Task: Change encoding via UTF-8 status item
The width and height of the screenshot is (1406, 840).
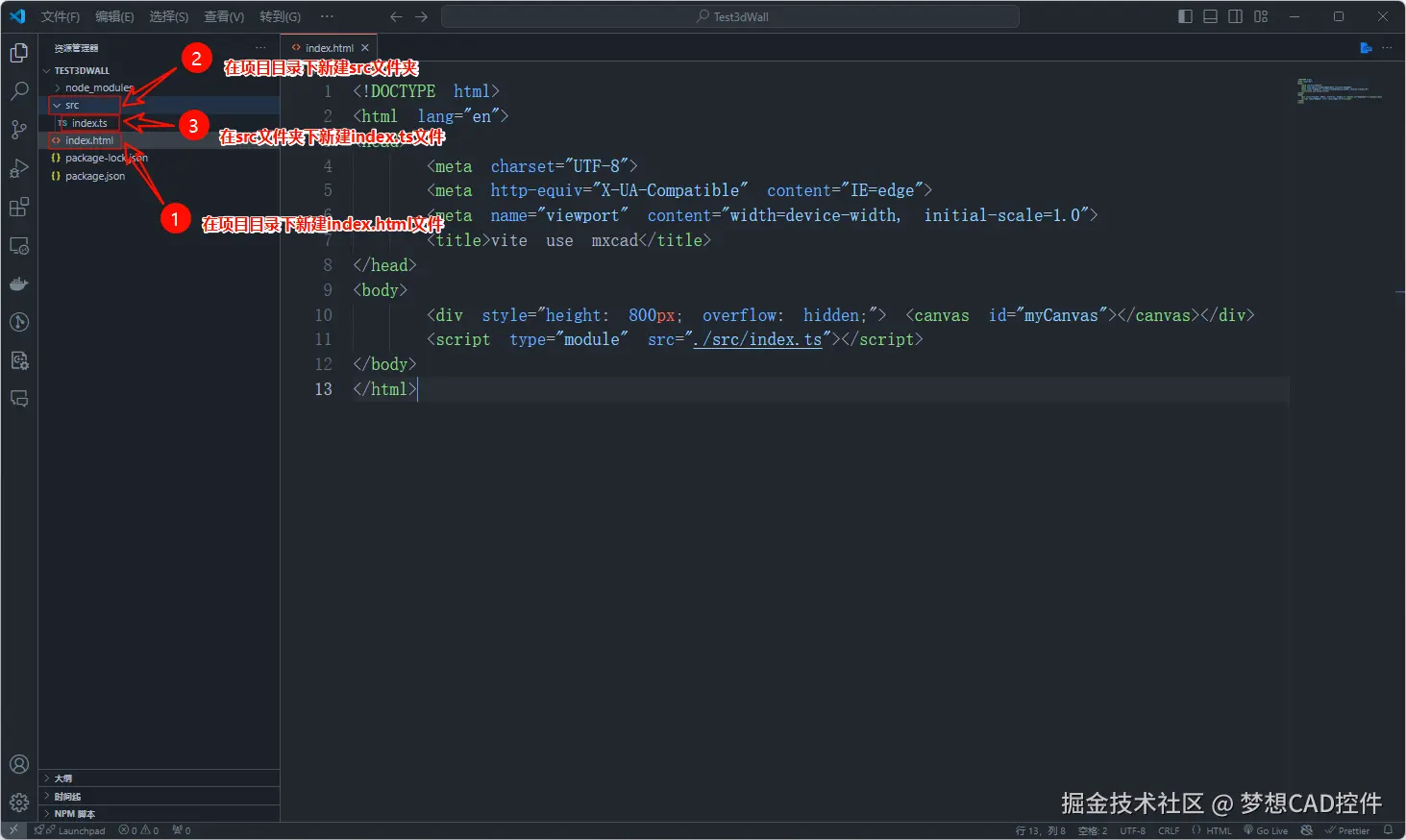Action: (x=1132, y=830)
